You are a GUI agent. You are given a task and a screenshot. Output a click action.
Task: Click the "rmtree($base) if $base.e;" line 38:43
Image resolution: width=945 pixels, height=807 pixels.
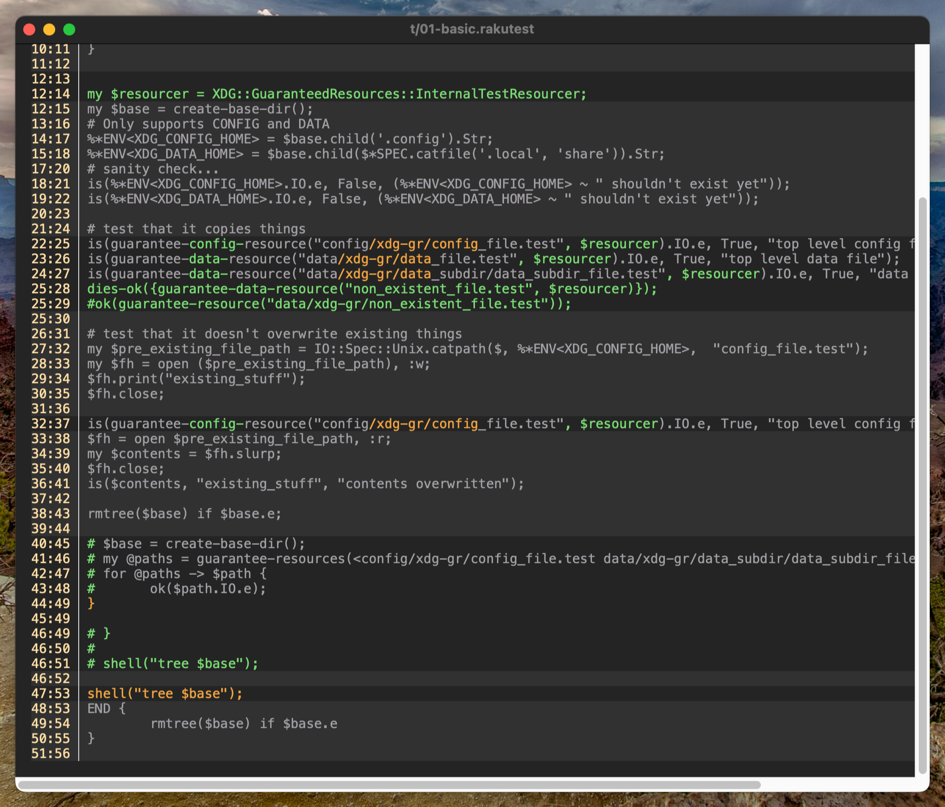pyautogui.click(x=185, y=514)
